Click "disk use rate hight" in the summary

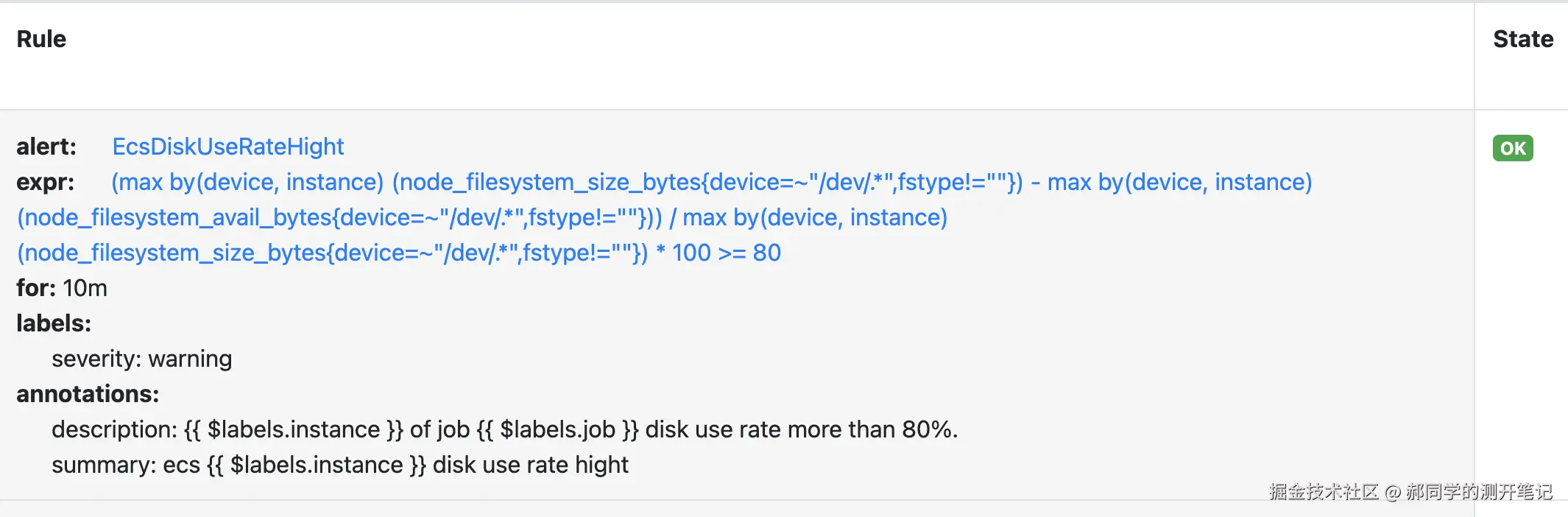click(530, 465)
